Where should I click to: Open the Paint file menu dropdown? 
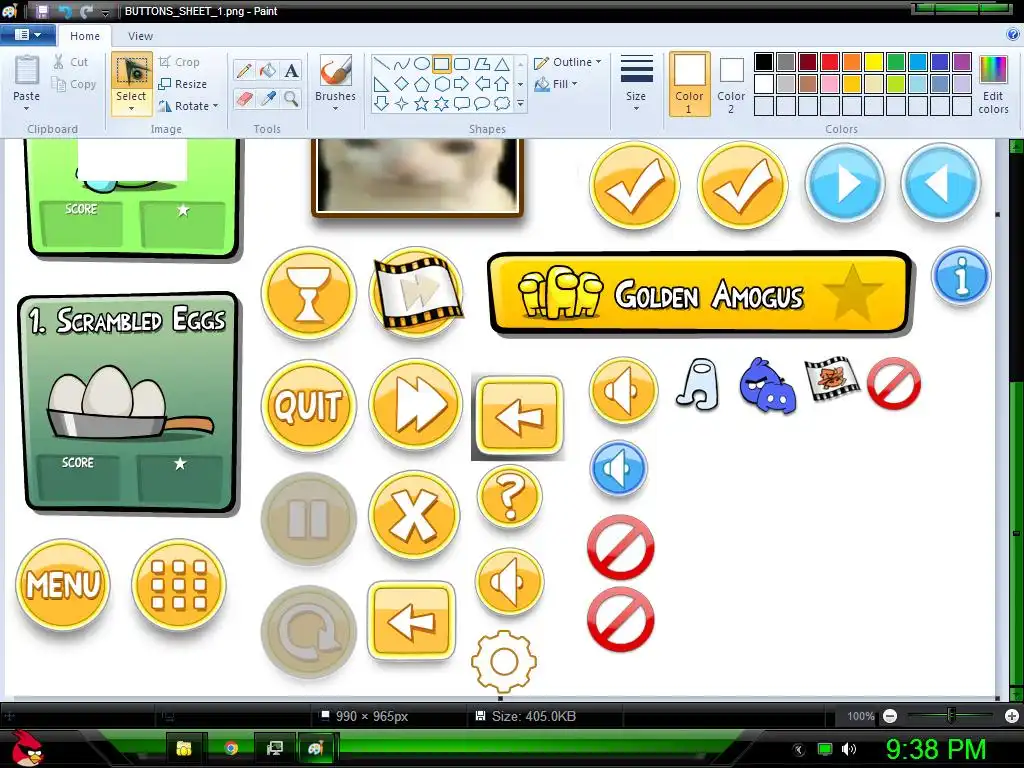[x=28, y=35]
